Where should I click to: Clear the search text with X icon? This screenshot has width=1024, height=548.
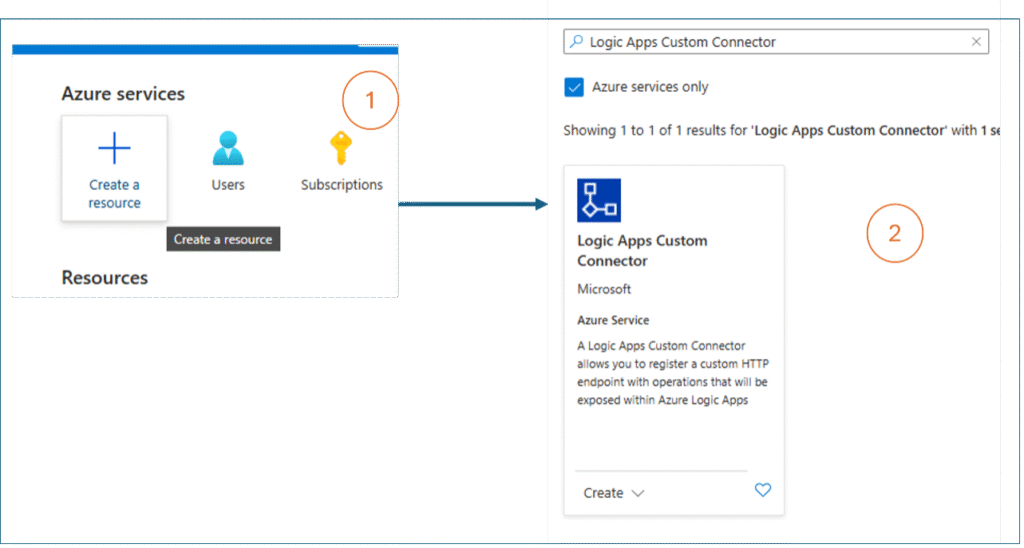pyautogui.click(x=976, y=42)
